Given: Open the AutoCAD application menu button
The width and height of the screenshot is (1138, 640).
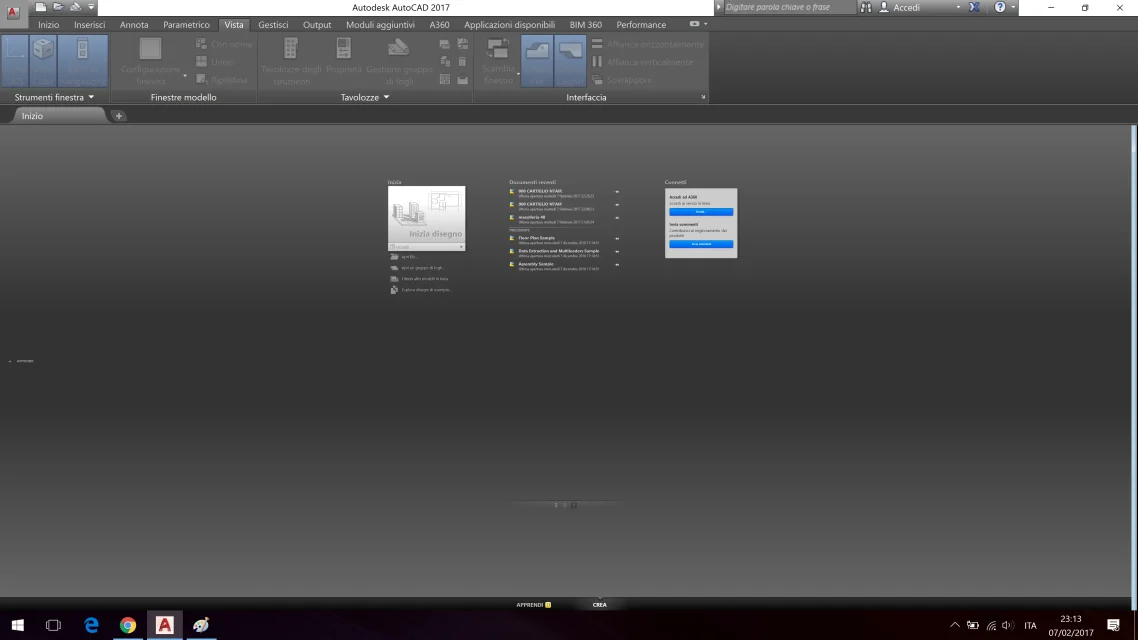Looking at the screenshot, I should 13,11.
